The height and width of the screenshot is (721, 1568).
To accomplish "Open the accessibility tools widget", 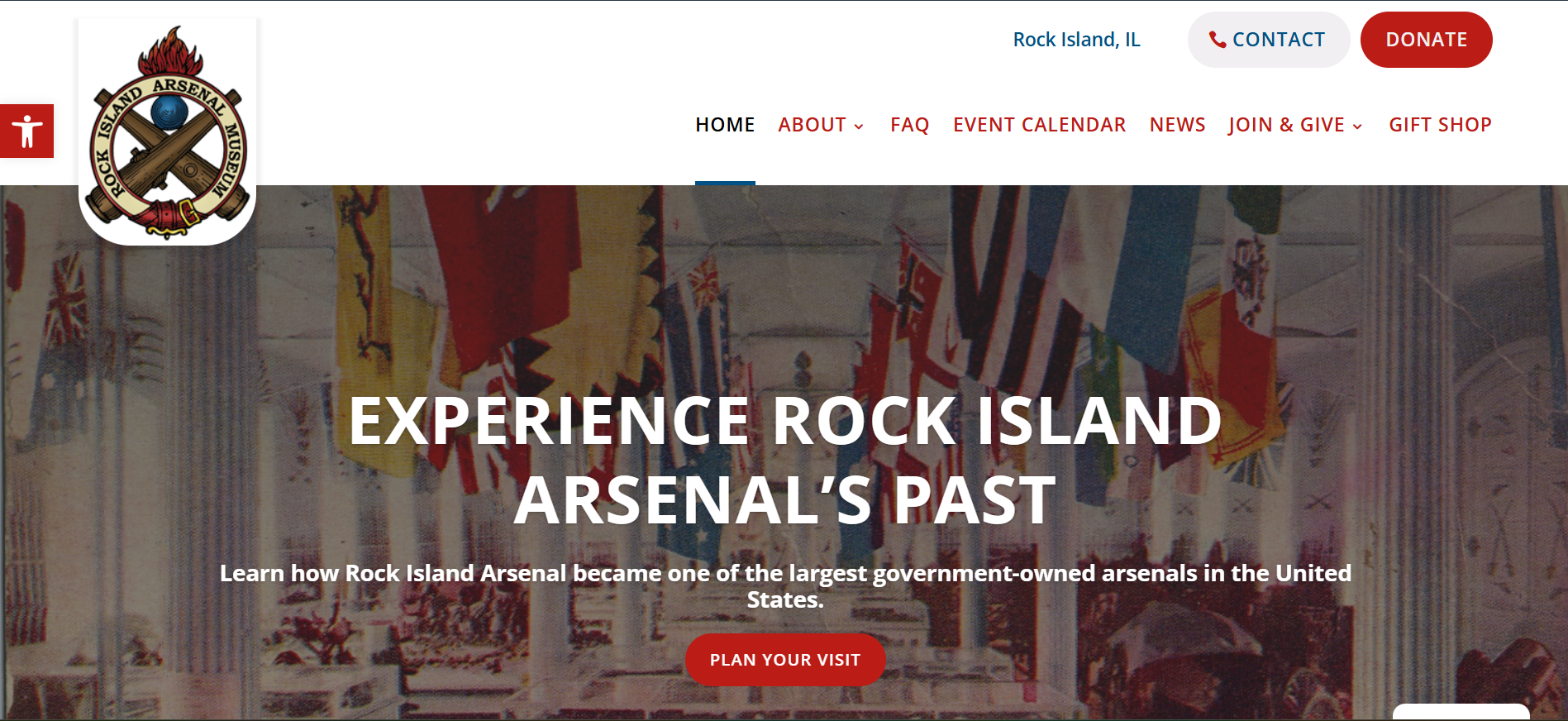I will pyautogui.click(x=26, y=131).
